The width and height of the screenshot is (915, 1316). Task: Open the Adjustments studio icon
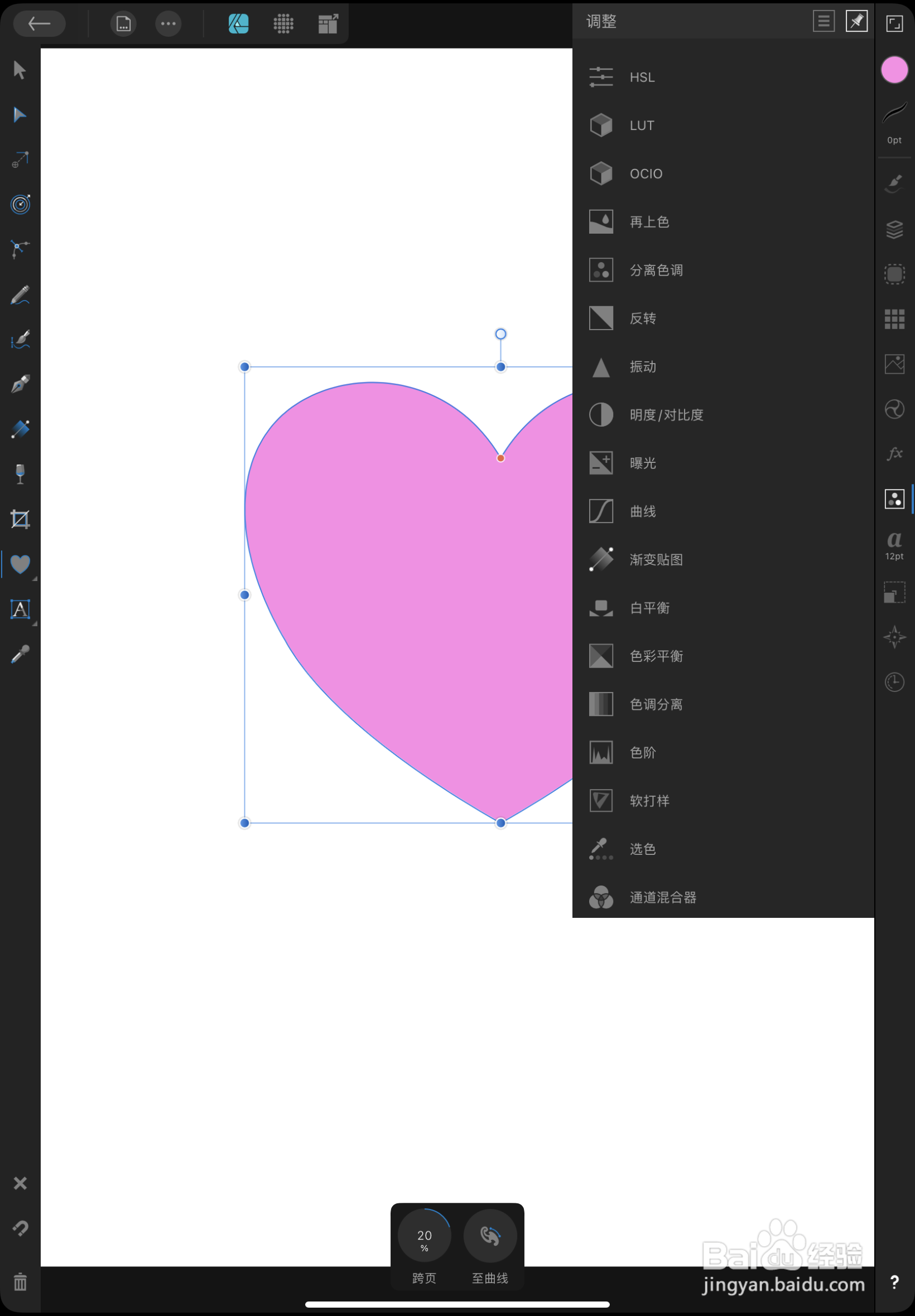pos(894,499)
